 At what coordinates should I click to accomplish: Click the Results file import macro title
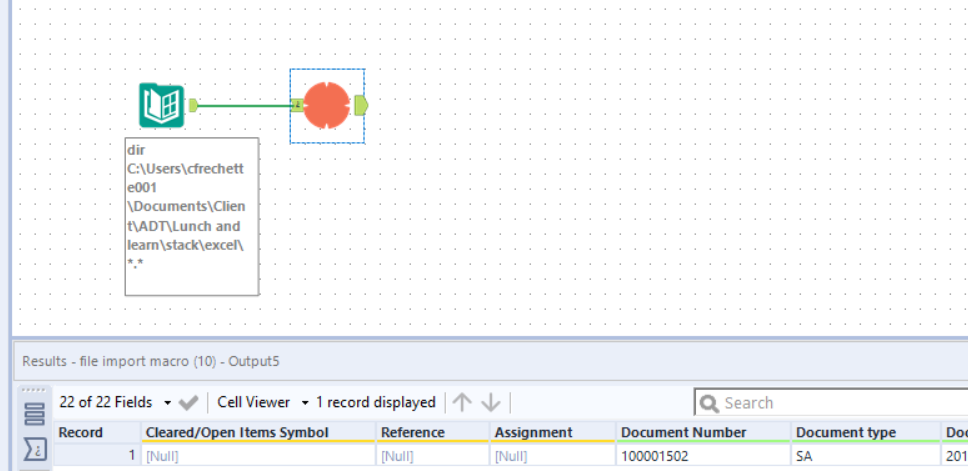click(151, 361)
